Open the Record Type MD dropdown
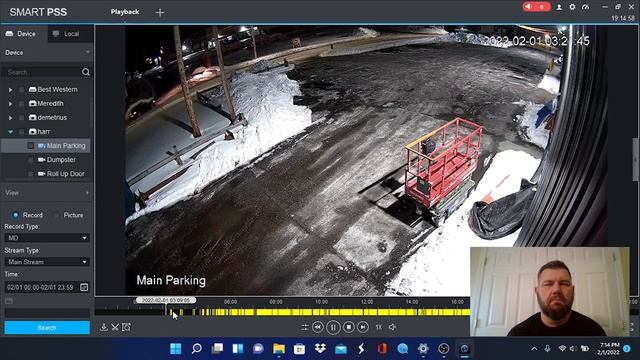 [x=47, y=238]
